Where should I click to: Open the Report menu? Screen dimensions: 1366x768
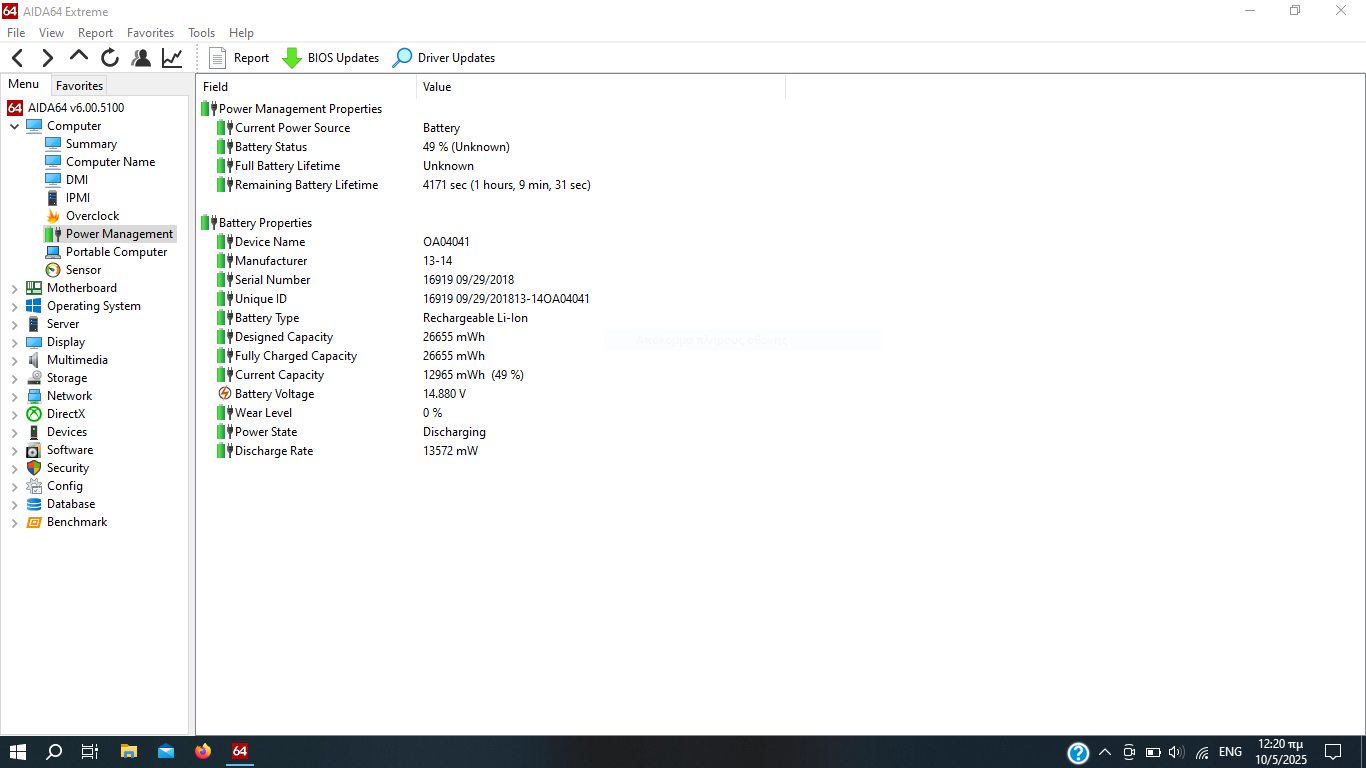pyautogui.click(x=96, y=33)
